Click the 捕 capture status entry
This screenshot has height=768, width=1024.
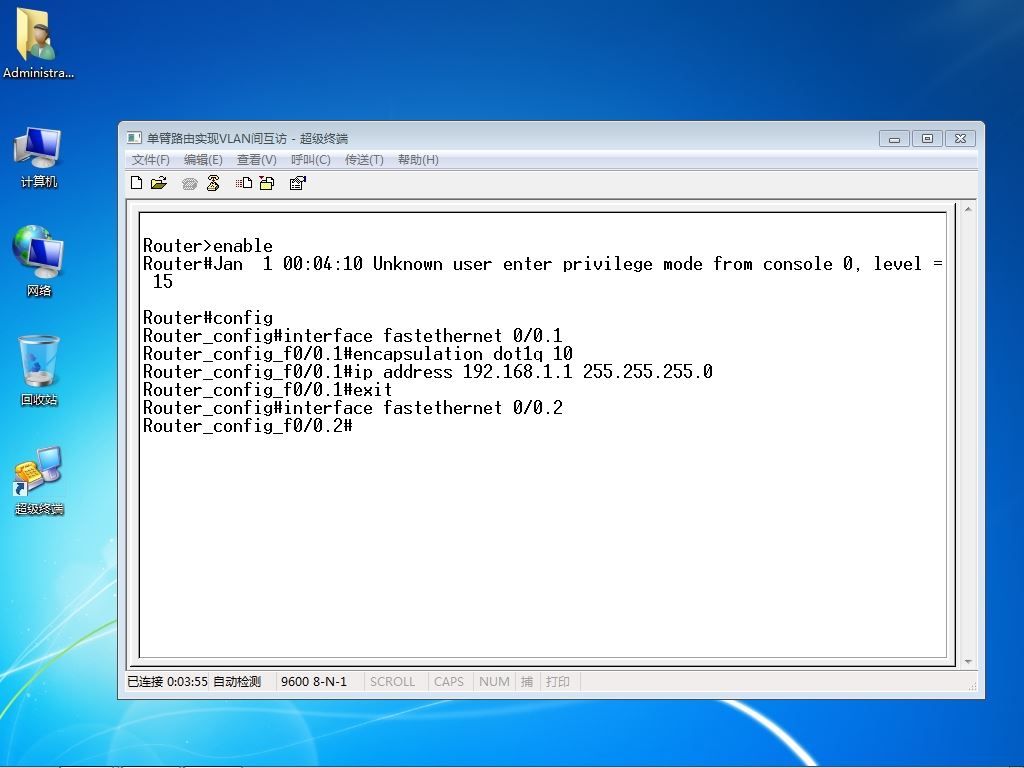pyautogui.click(x=527, y=682)
